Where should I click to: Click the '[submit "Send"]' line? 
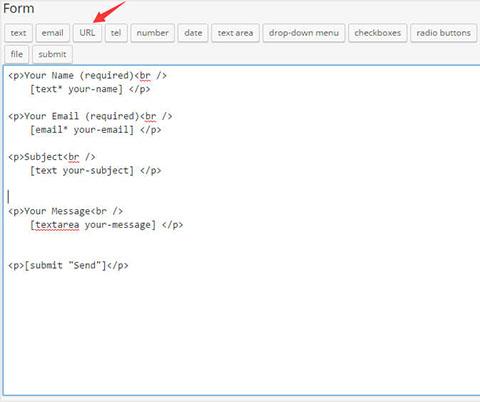[68, 266]
